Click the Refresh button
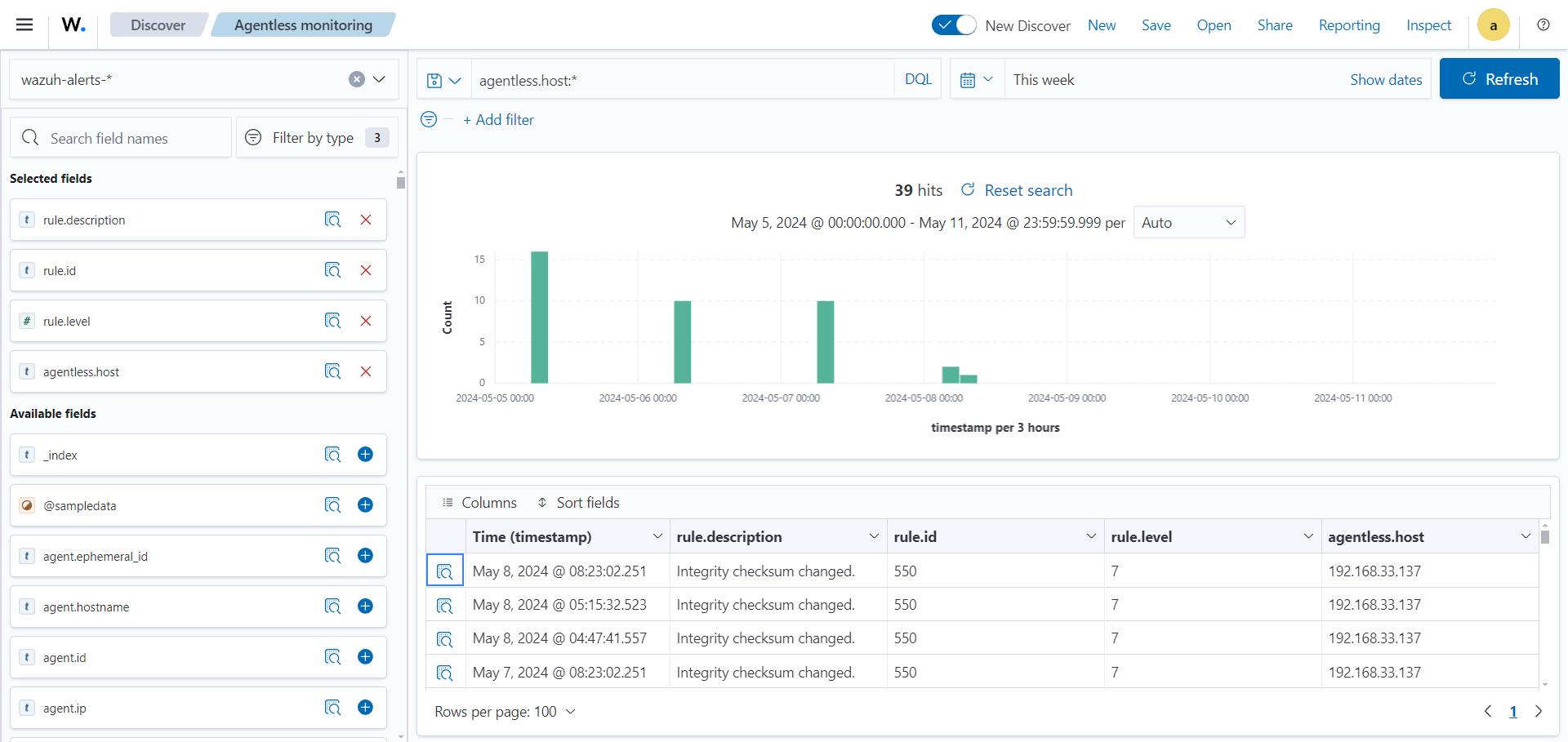Viewport: 1568px width, 742px height. pos(1499,79)
